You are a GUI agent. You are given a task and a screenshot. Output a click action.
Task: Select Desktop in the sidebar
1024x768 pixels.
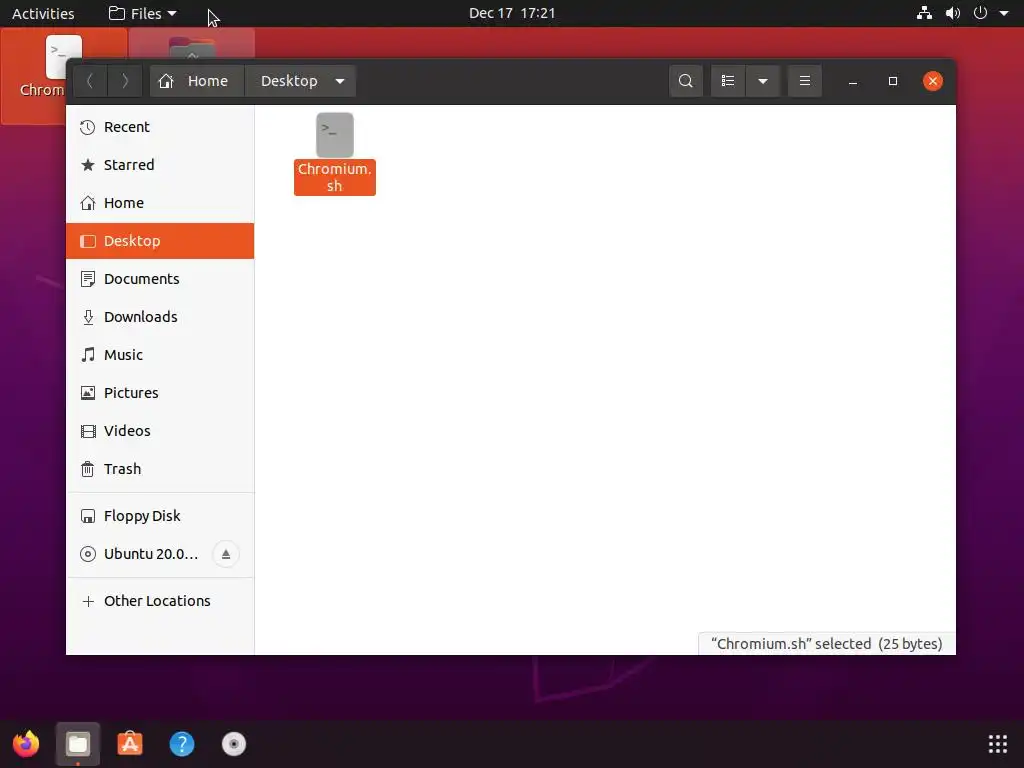point(160,241)
